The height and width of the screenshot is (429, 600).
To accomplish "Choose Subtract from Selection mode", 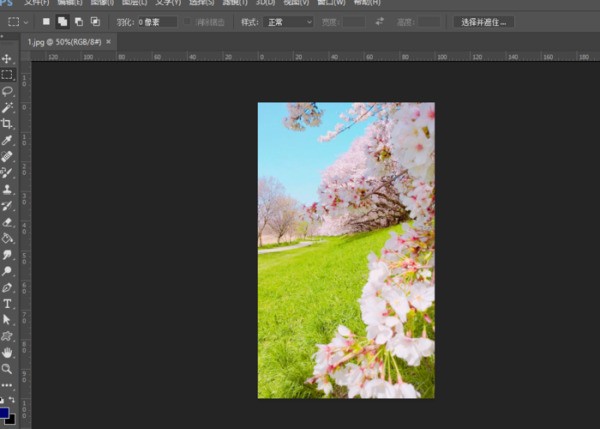I will pyautogui.click(x=79, y=22).
